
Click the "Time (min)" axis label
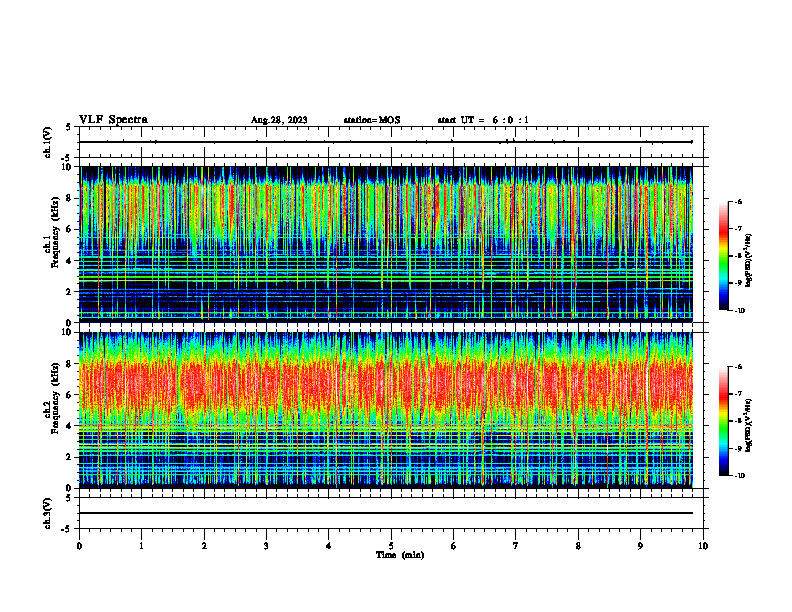400,555
